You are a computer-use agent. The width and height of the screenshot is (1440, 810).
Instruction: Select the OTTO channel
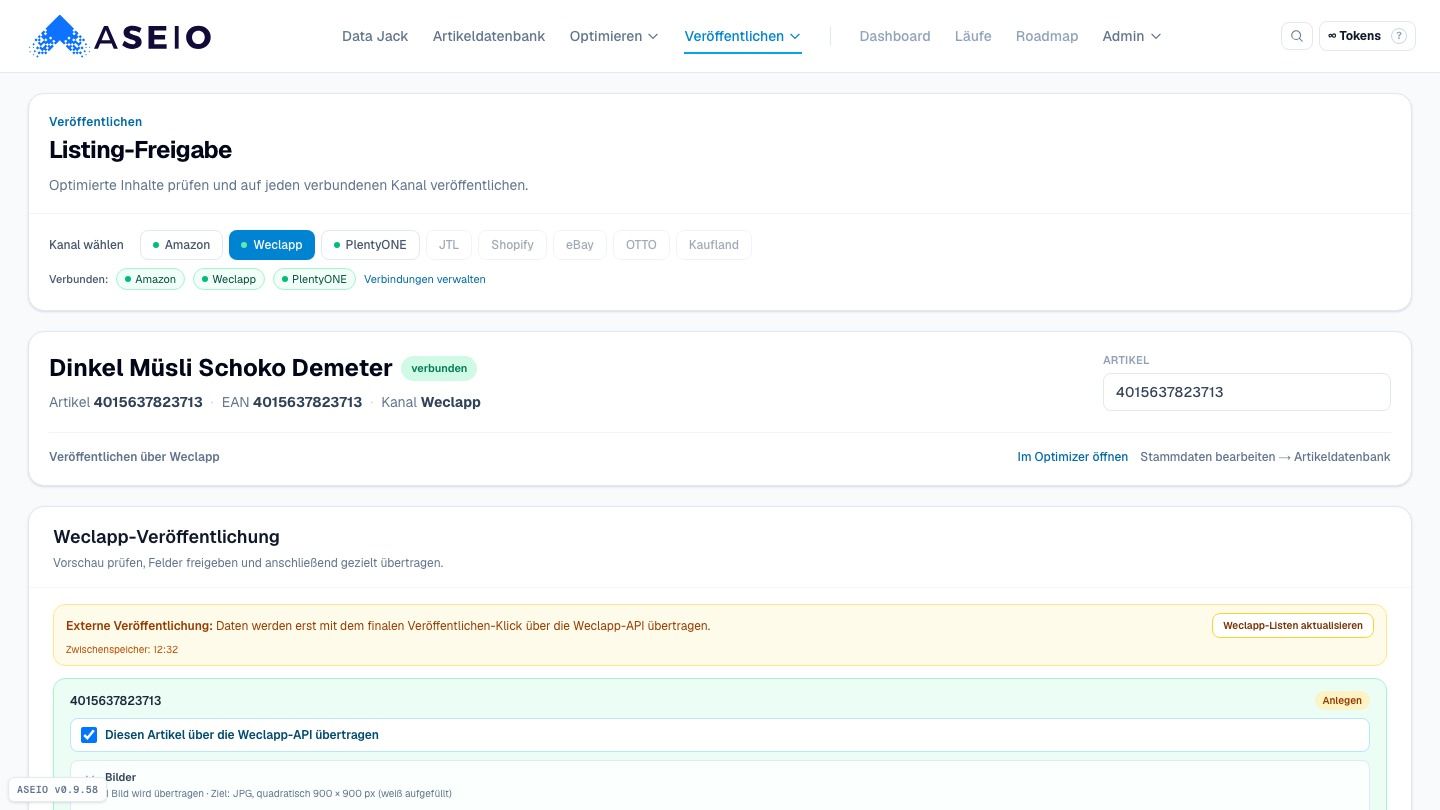[641, 245]
